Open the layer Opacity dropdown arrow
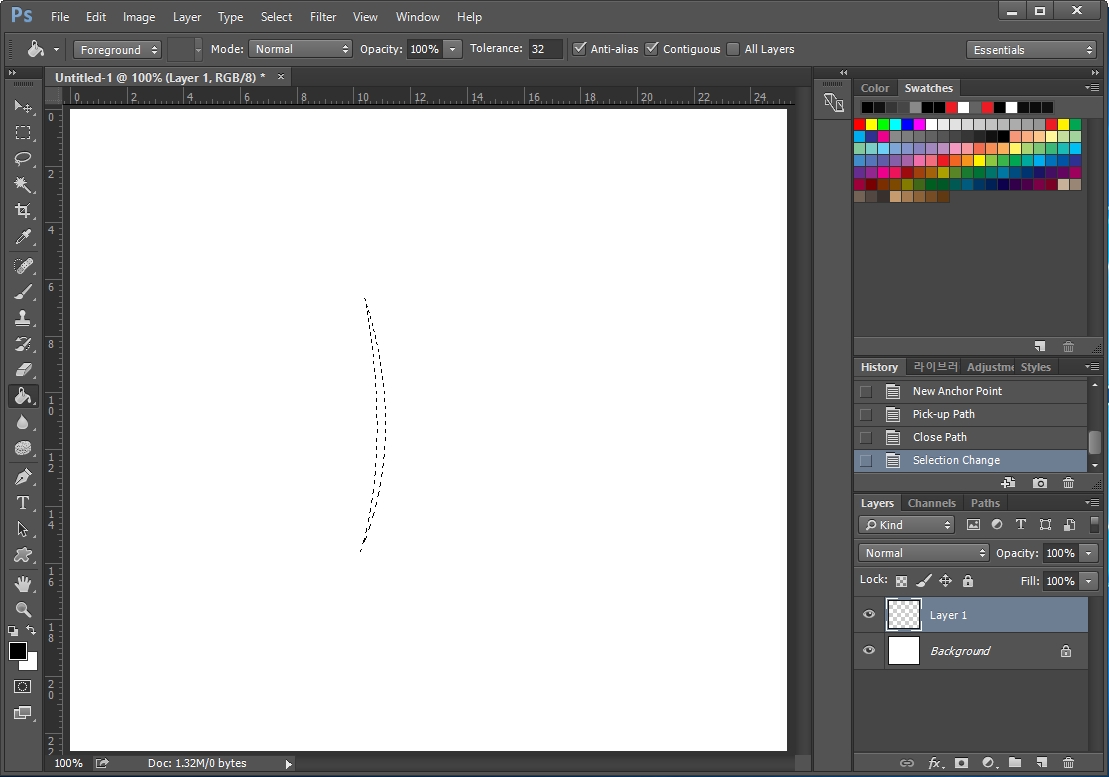This screenshot has width=1109, height=777. point(1089,553)
